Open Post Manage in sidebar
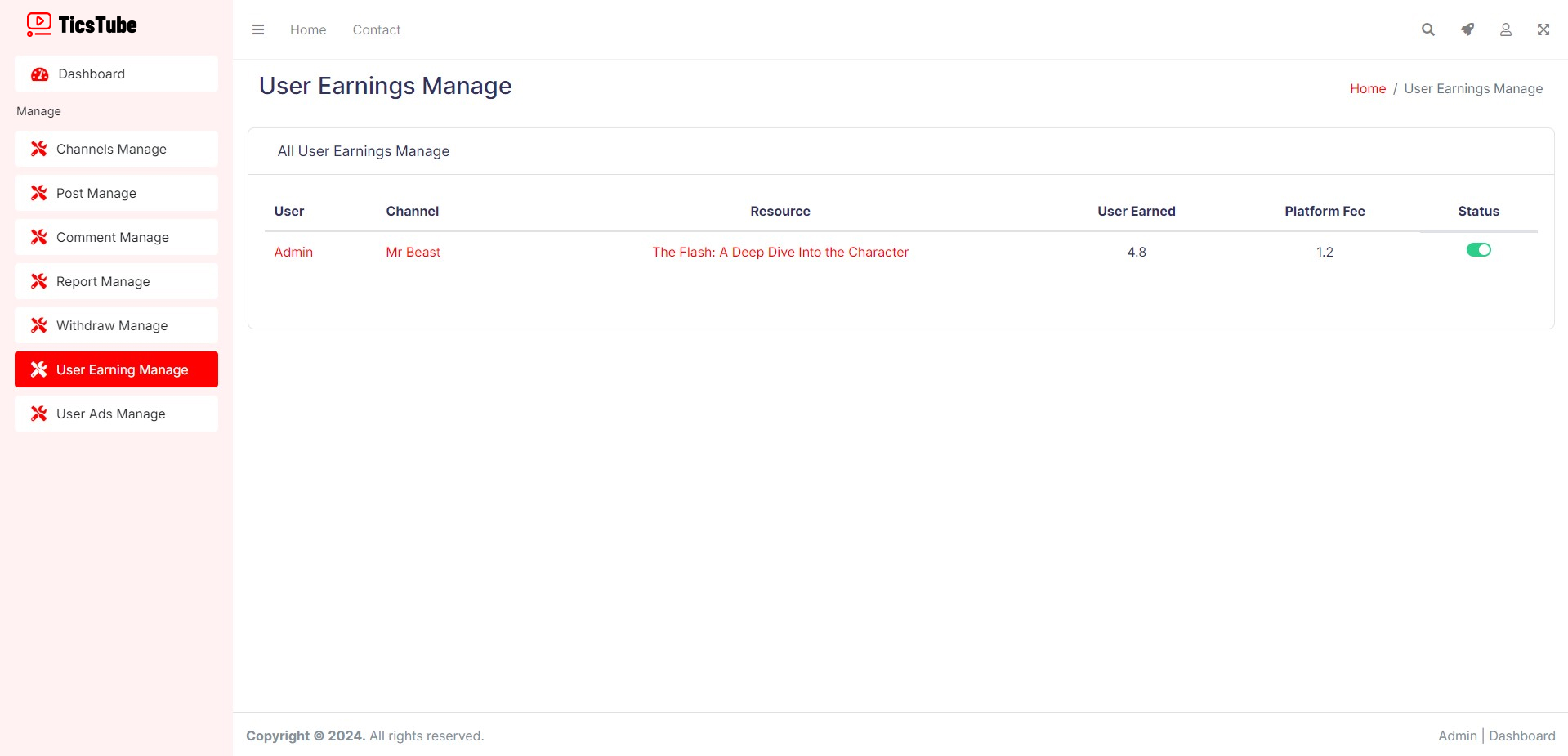1568x756 pixels. (x=96, y=193)
